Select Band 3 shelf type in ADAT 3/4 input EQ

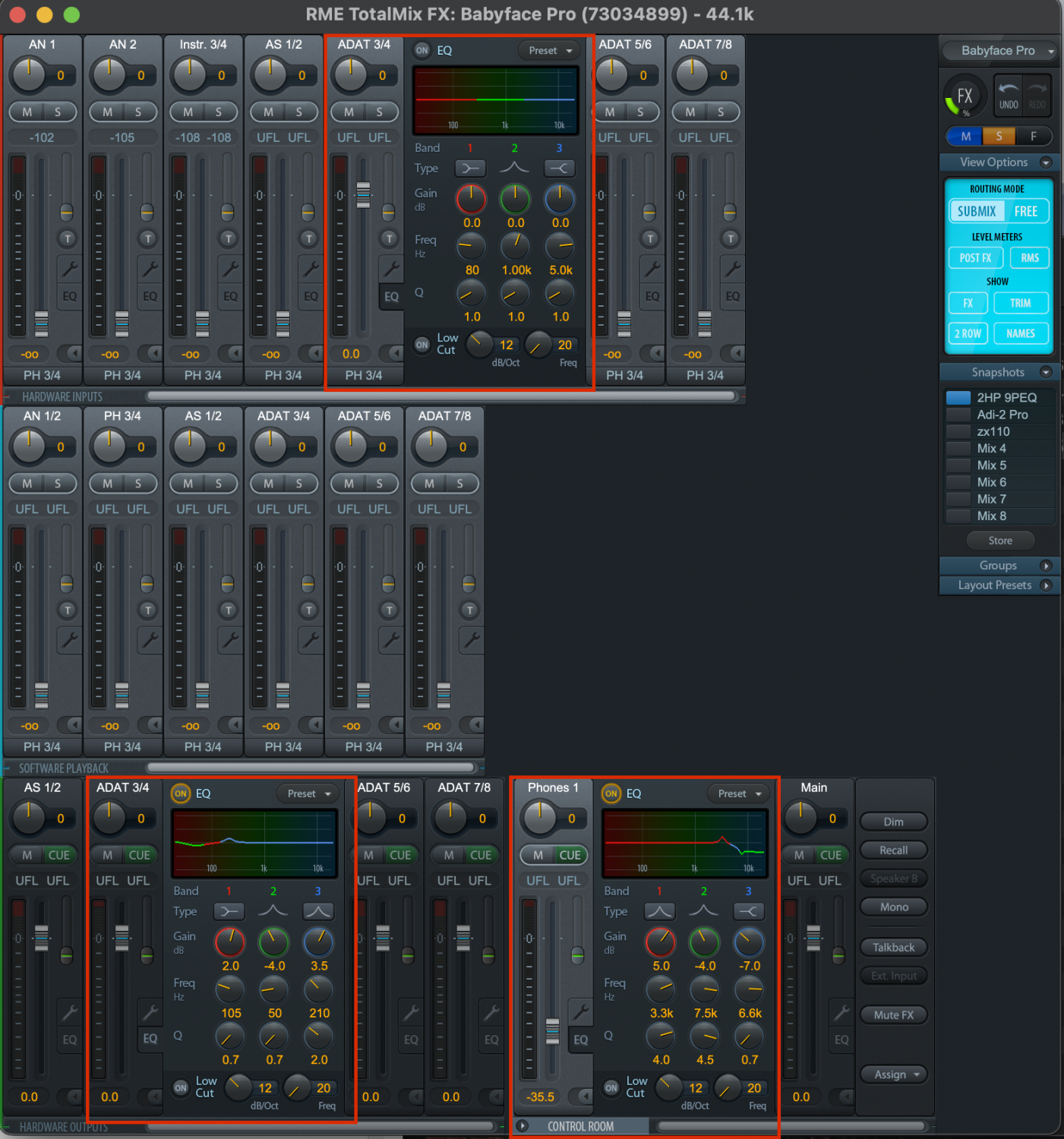[560, 168]
